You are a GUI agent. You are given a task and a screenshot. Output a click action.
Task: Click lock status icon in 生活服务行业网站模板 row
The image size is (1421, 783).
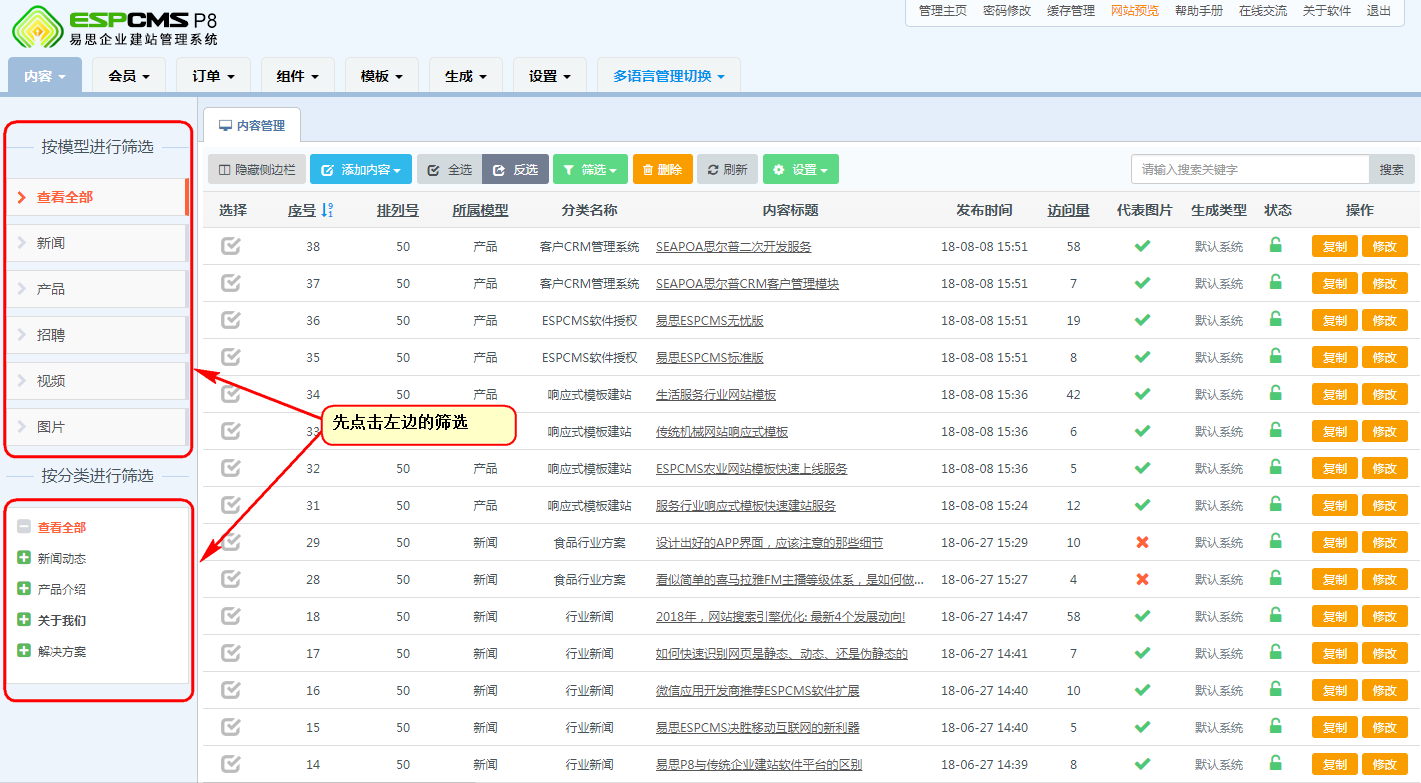pyautogui.click(x=1275, y=393)
